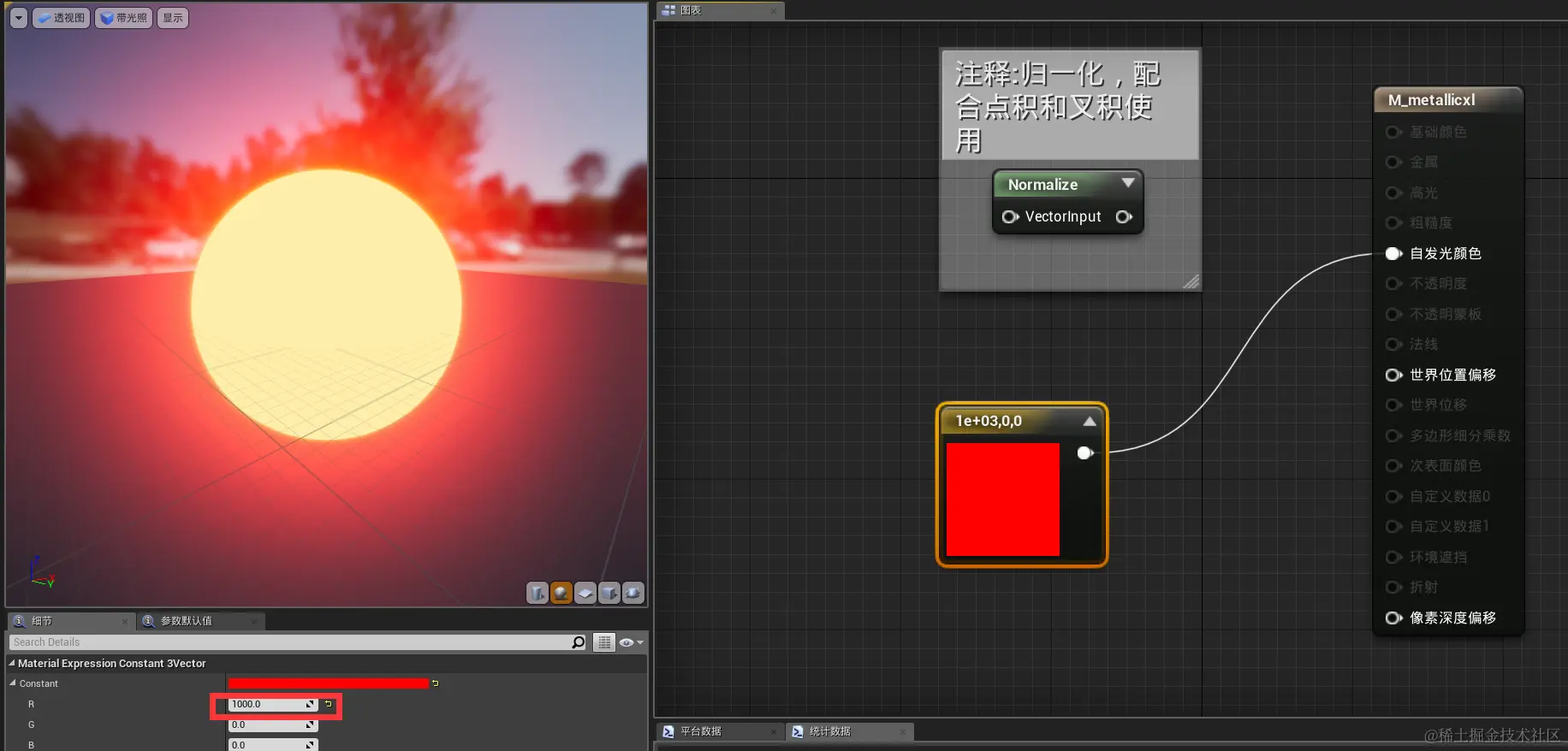Click the 自发光颜色 emissive color pin

1393,253
